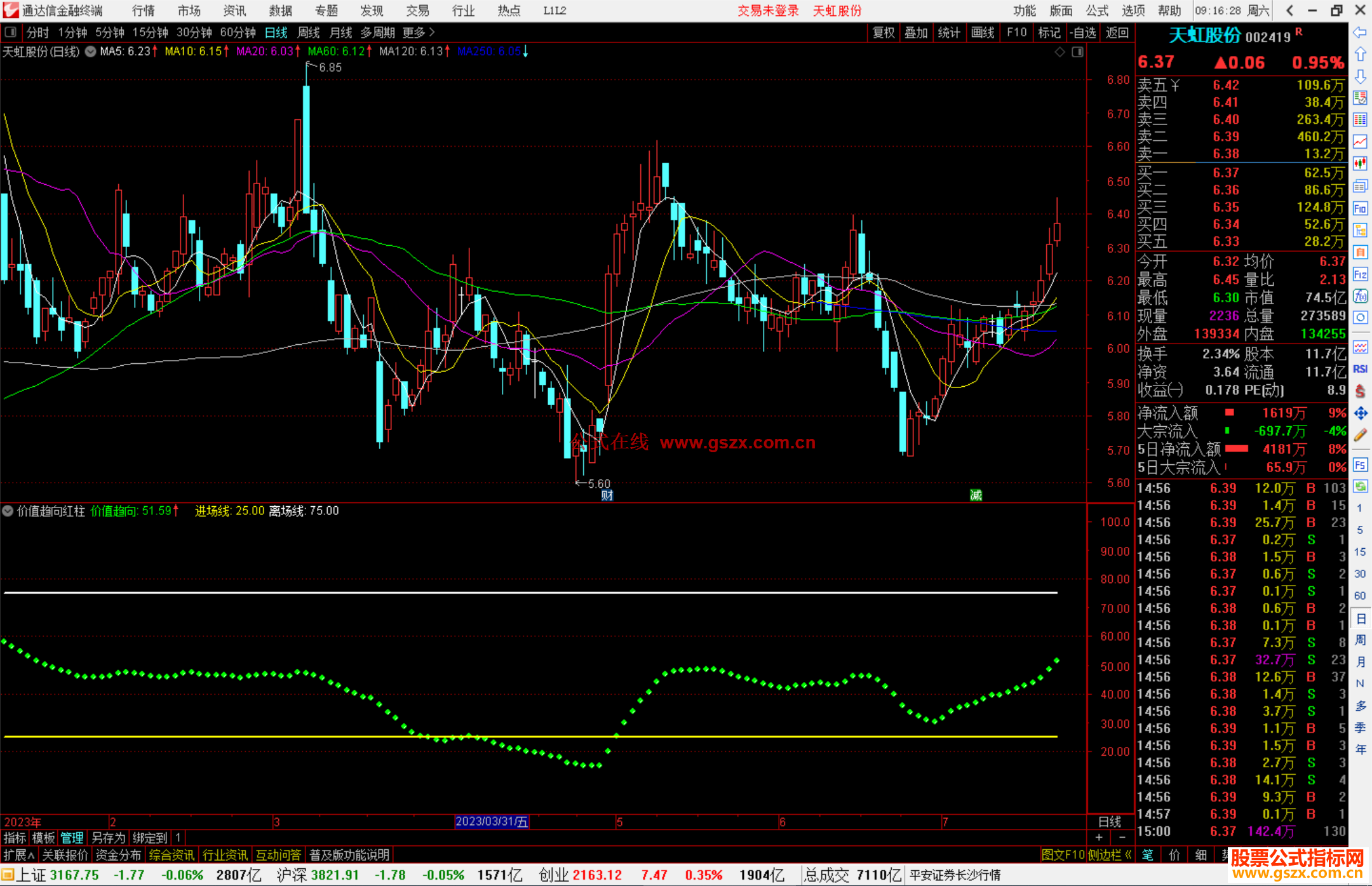Viewport: 1372px width, 886px height.
Task: Open the RSI indicator sidebar icon
Action: [1360, 369]
